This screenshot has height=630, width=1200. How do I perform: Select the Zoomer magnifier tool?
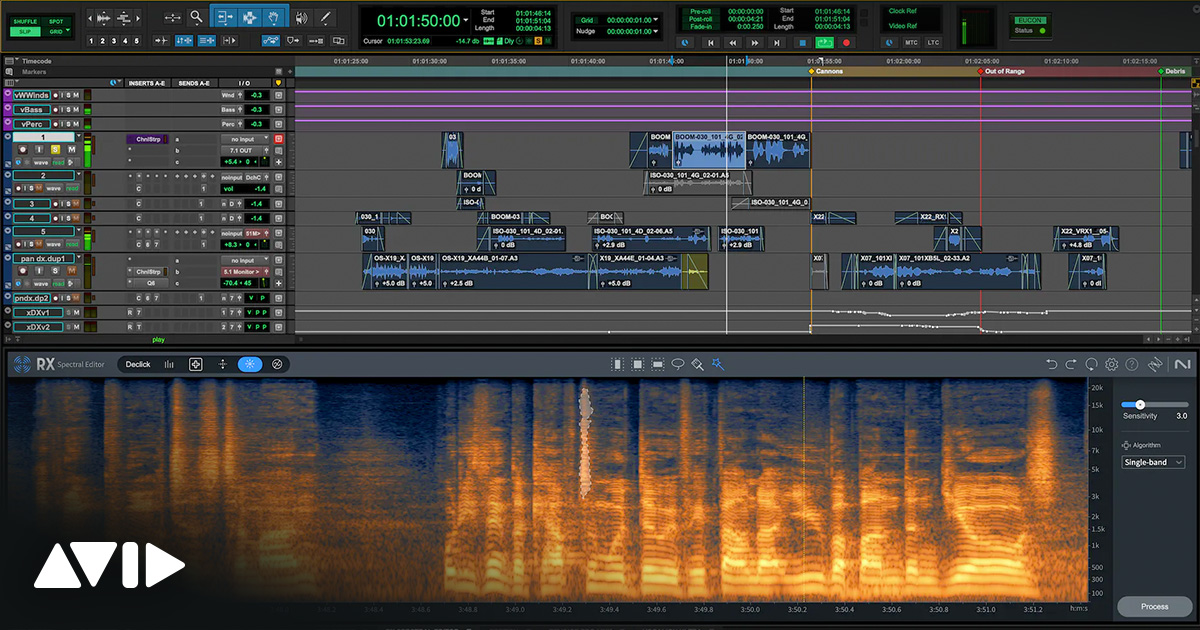point(196,17)
